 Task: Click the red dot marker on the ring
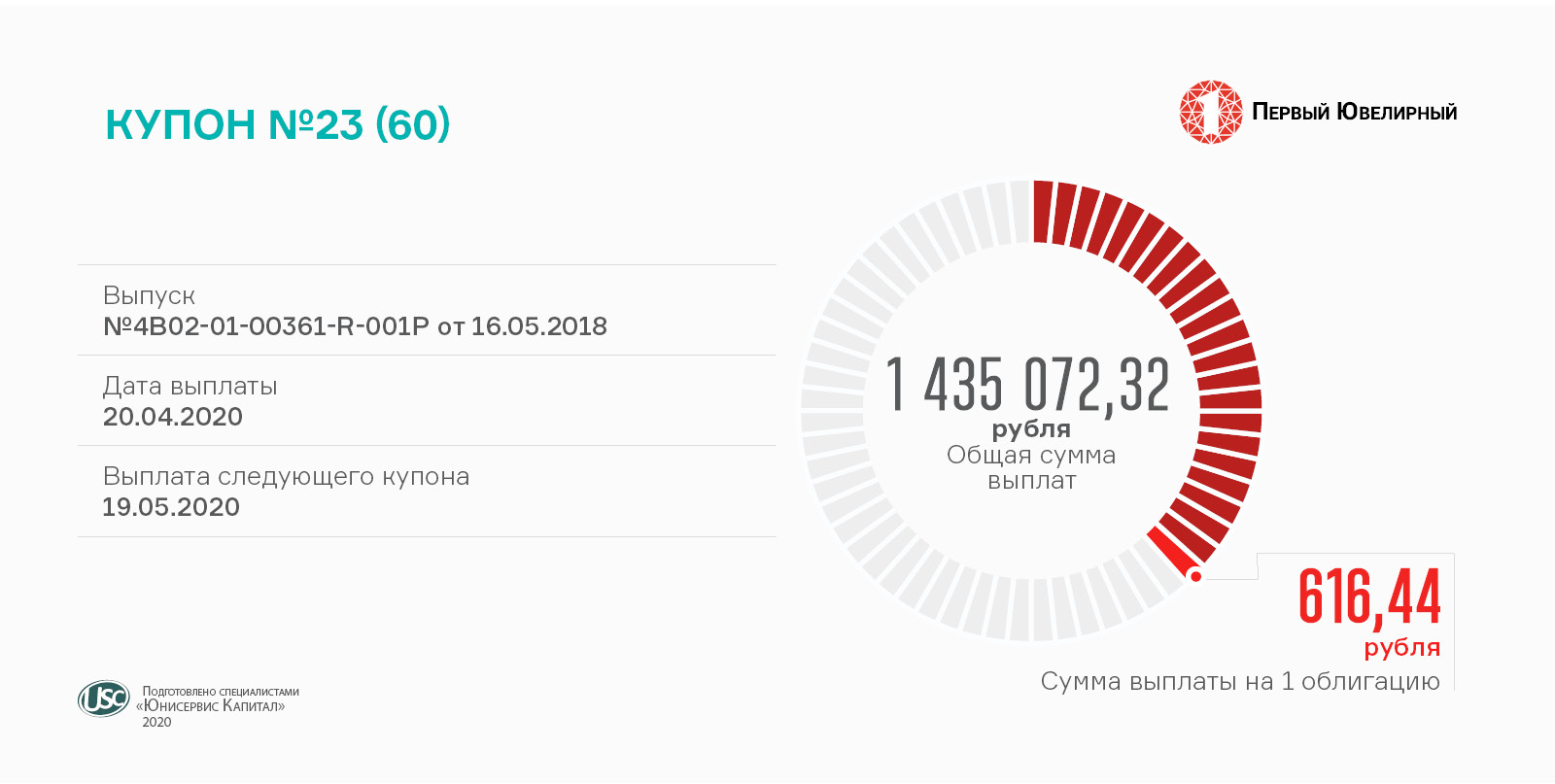click(x=1196, y=576)
